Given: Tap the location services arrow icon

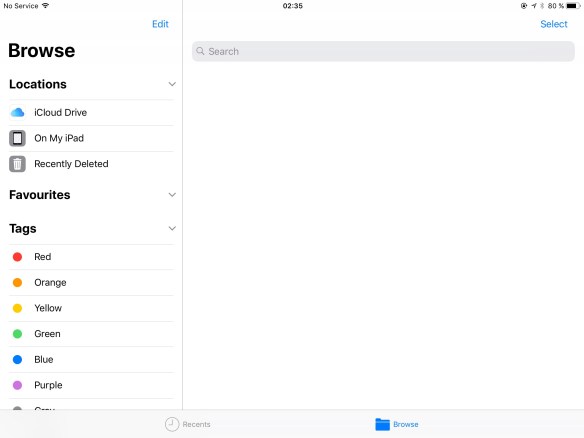Looking at the screenshot, I should 534,6.
